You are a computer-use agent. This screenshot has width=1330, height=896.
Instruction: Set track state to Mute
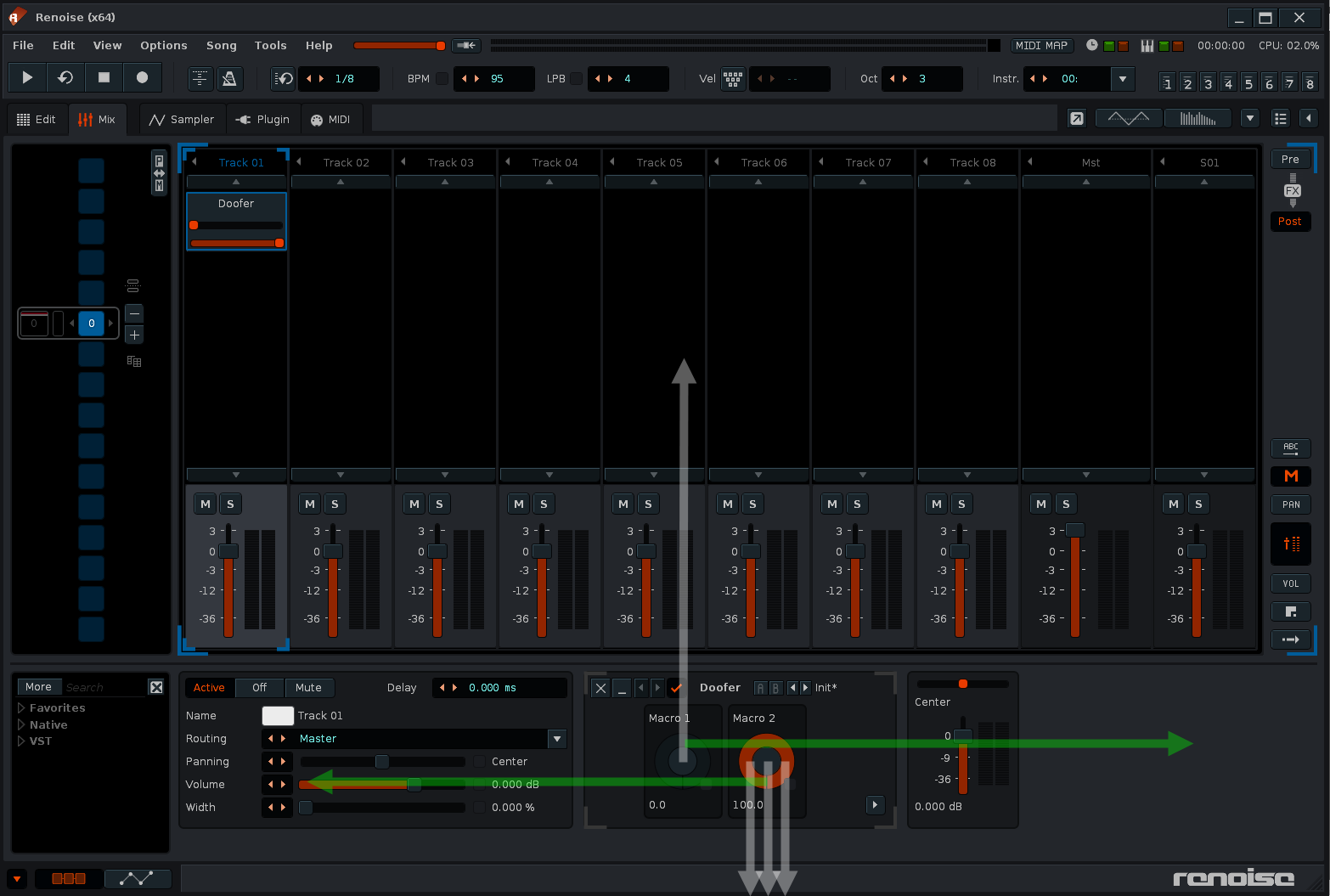pyautogui.click(x=308, y=688)
